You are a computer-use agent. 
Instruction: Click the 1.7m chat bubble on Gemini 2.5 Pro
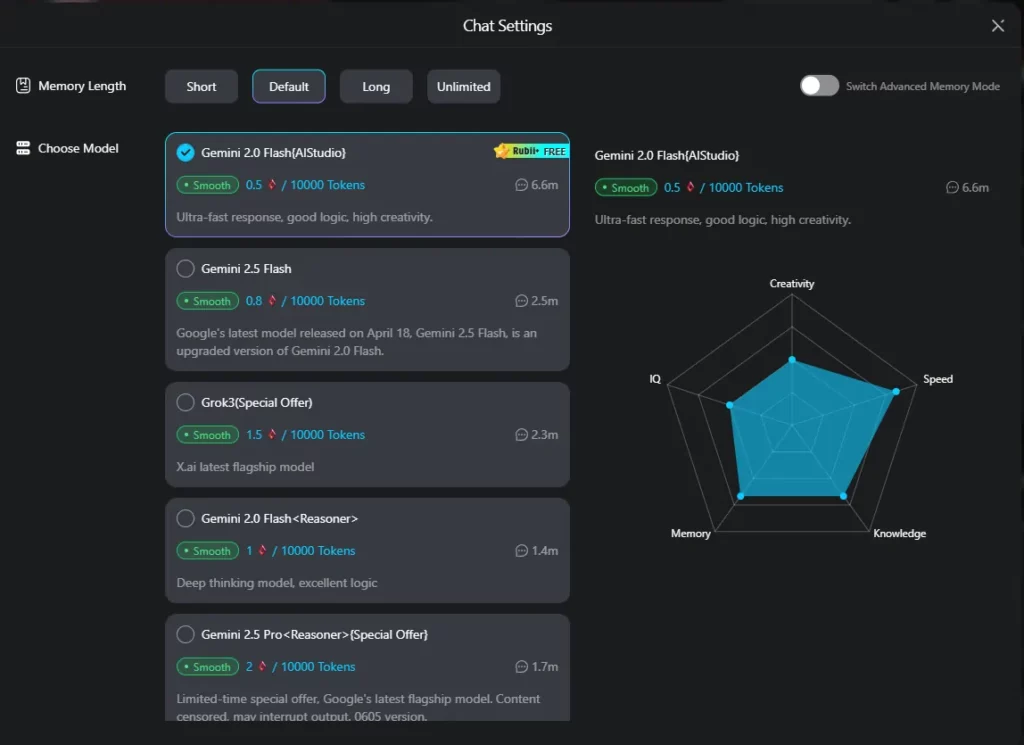[x=521, y=666]
